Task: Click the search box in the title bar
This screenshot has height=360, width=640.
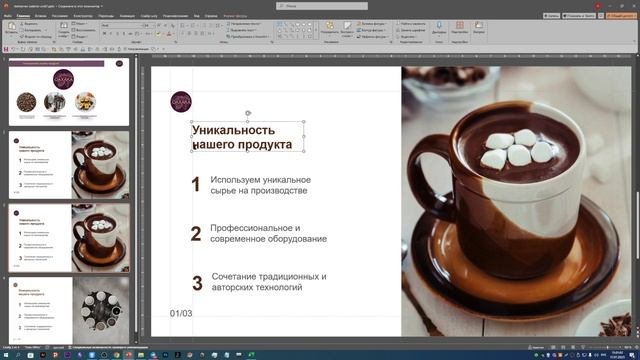Action: [322, 6]
